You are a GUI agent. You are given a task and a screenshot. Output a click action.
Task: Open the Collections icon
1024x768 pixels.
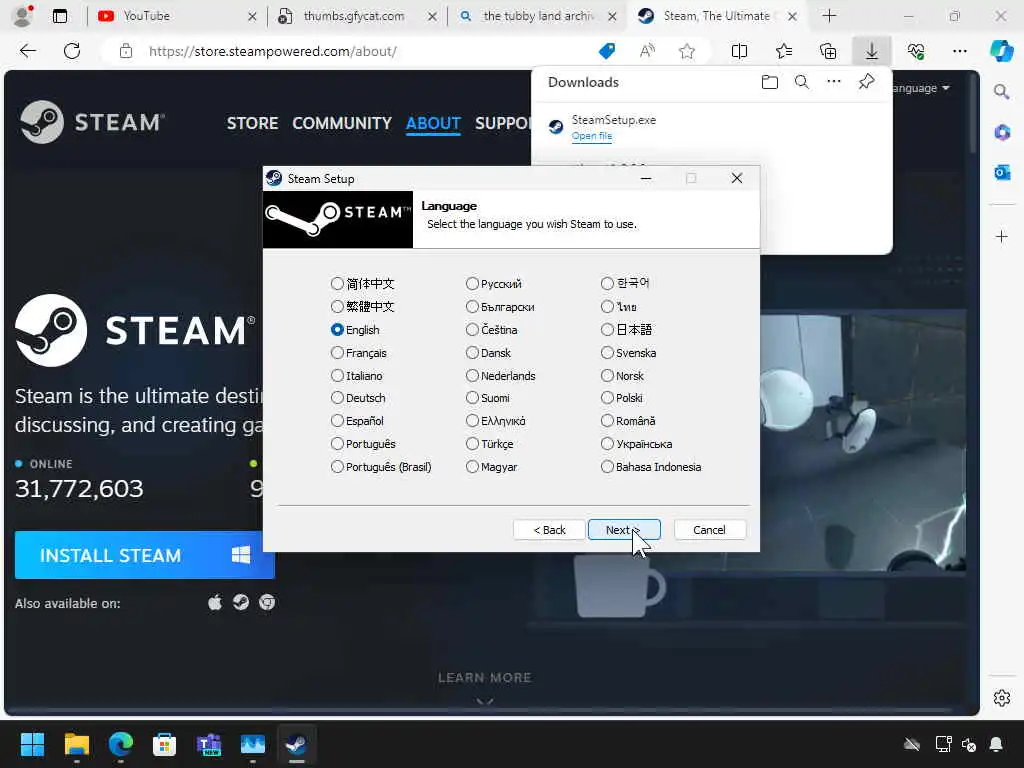[x=828, y=51]
